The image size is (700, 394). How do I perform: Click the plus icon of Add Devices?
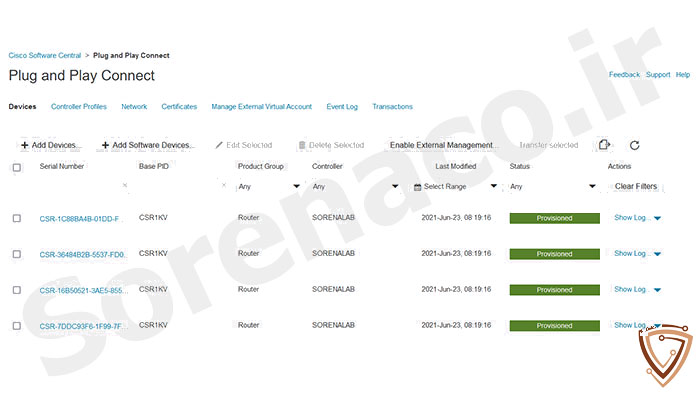(x=25, y=145)
